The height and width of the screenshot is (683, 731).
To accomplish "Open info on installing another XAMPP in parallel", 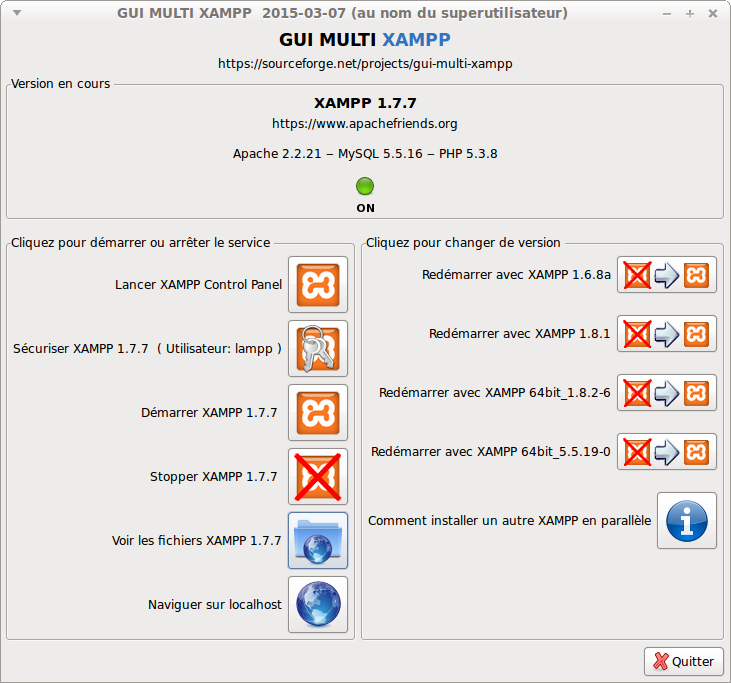I will (x=687, y=521).
